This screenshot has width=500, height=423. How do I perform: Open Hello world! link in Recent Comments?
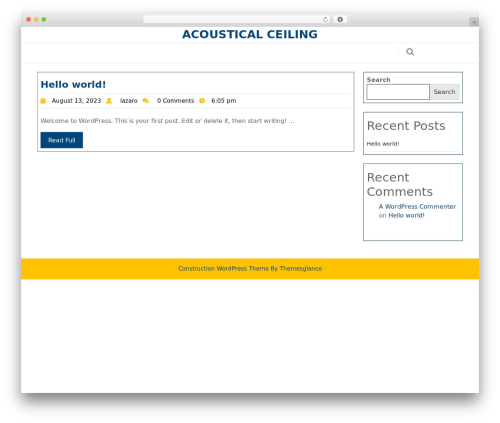(x=406, y=215)
